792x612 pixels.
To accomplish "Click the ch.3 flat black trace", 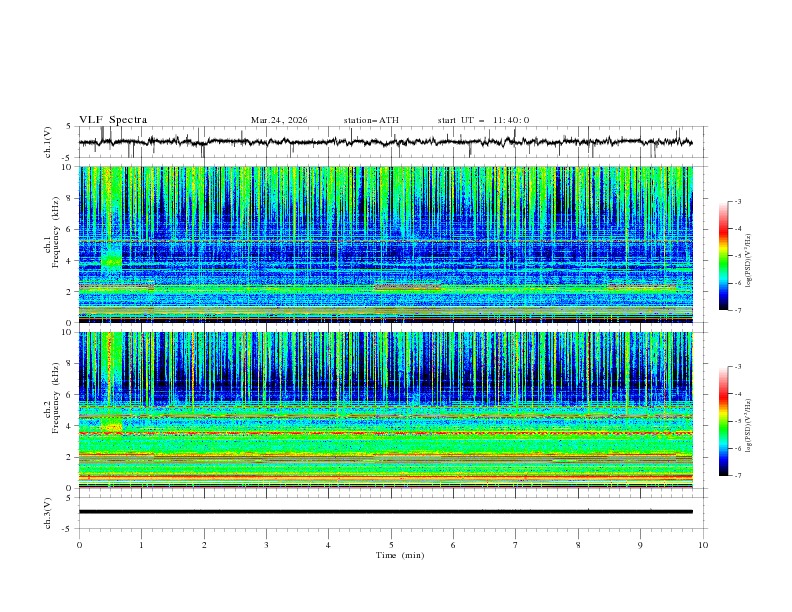I will pos(385,512).
